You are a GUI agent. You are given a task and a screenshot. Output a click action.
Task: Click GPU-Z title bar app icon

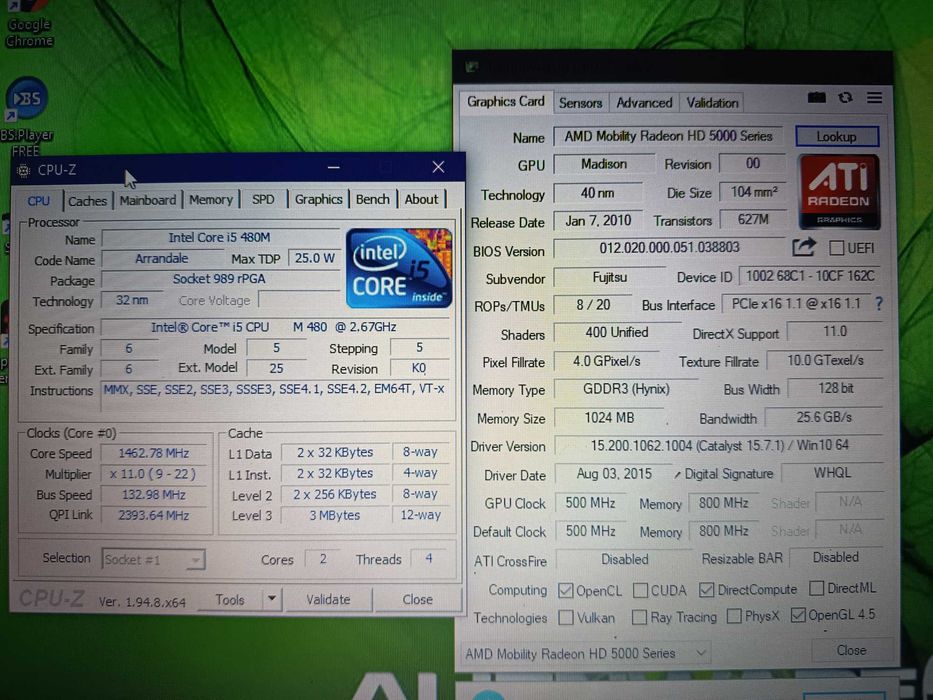[x=472, y=67]
